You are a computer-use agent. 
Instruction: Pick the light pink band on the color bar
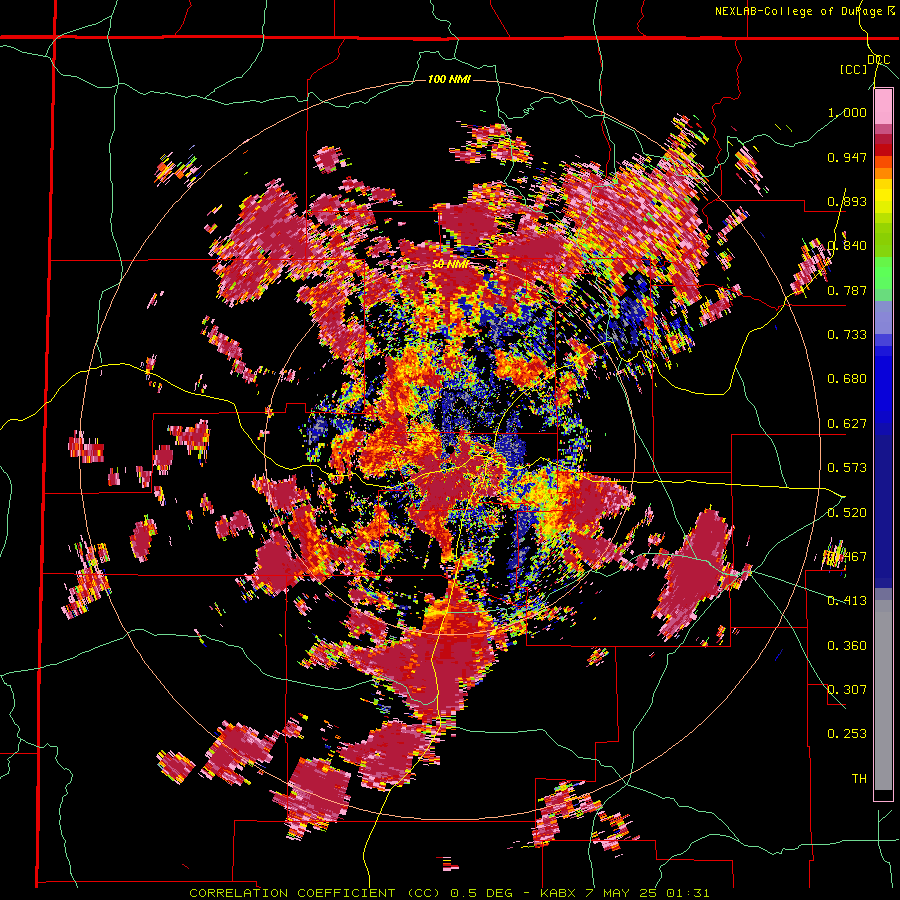click(x=883, y=107)
